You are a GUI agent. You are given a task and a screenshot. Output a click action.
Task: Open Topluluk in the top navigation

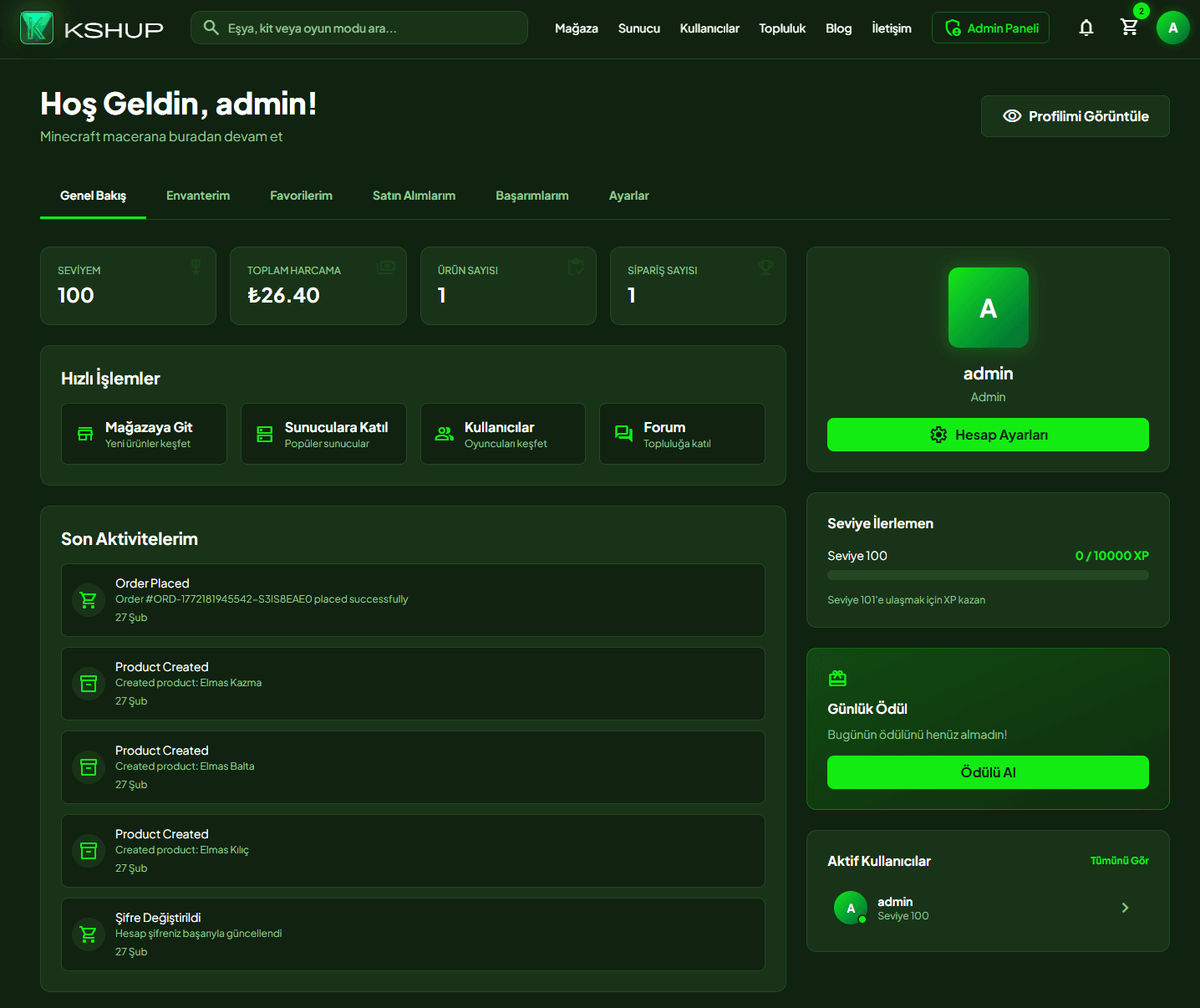point(782,28)
